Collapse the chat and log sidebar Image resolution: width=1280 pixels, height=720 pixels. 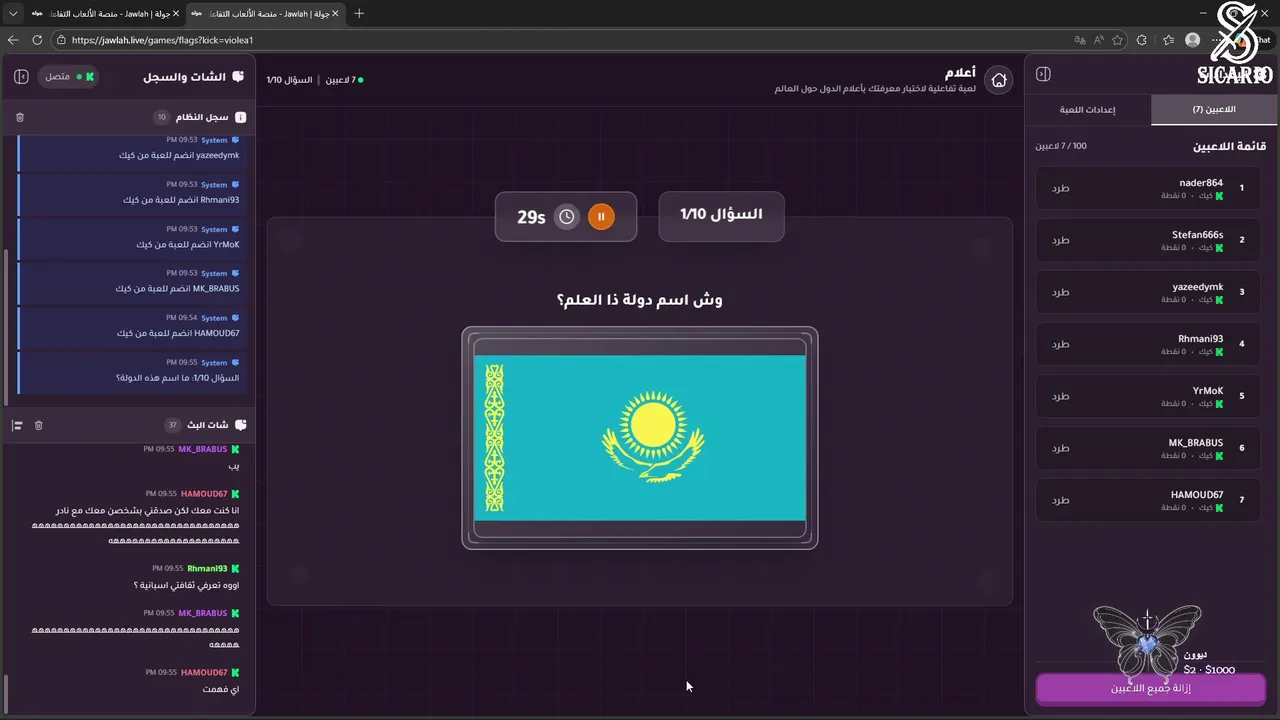pyautogui.click(x=21, y=76)
